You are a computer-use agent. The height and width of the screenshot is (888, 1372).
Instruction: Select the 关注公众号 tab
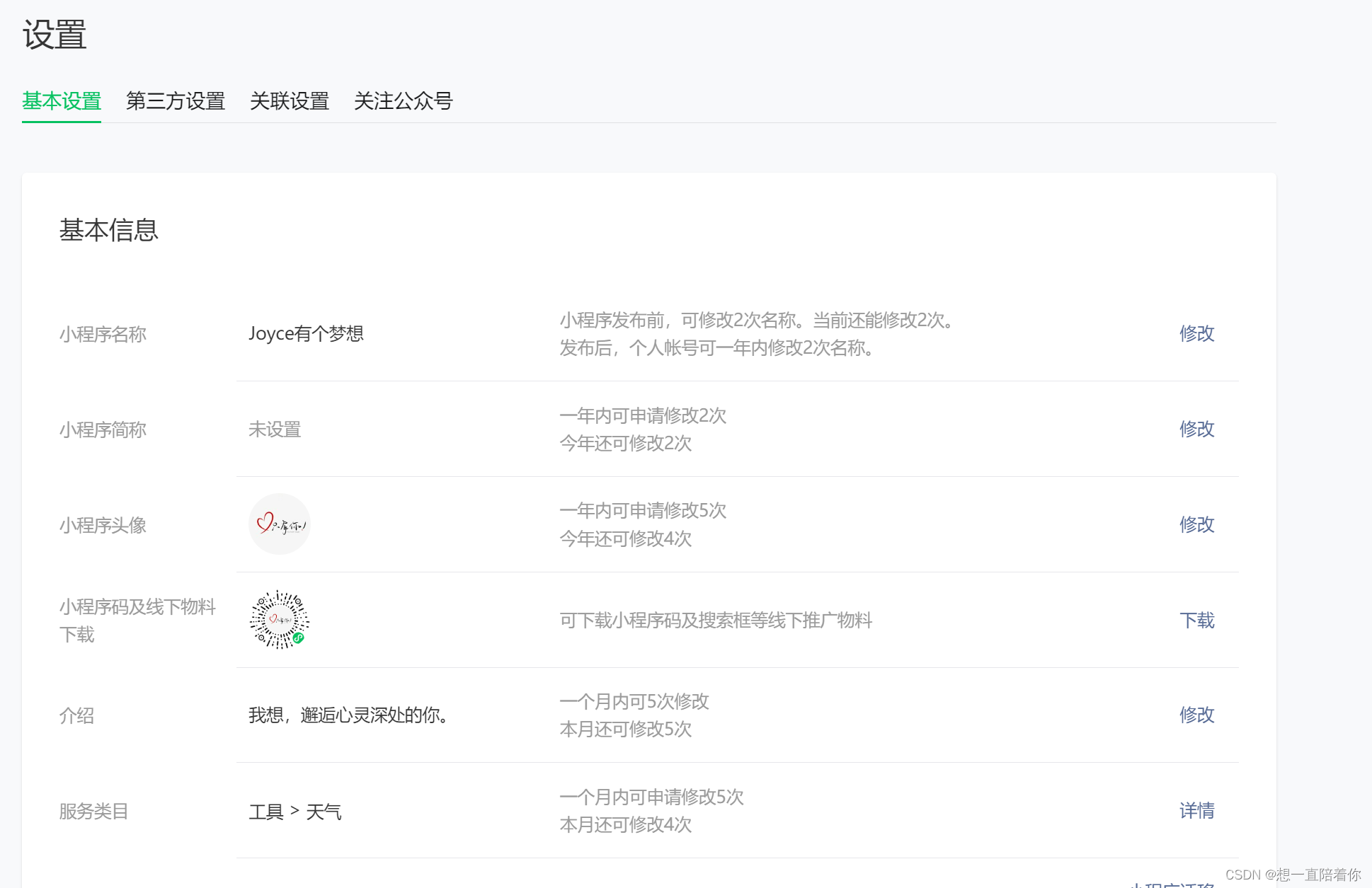click(403, 101)
